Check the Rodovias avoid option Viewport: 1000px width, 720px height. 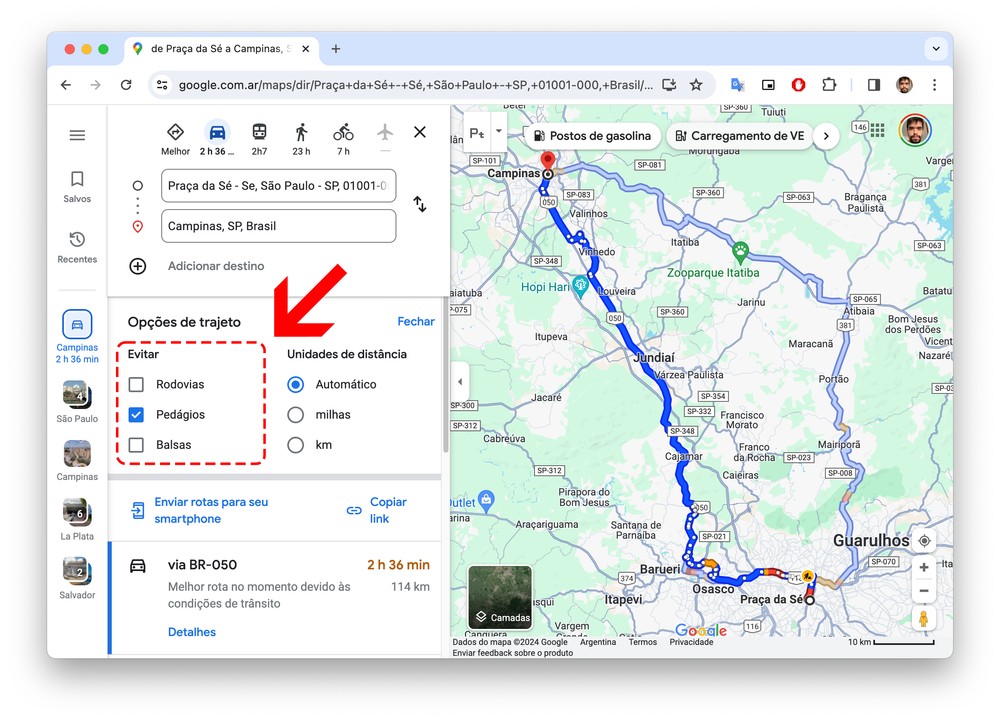point(136,385)
